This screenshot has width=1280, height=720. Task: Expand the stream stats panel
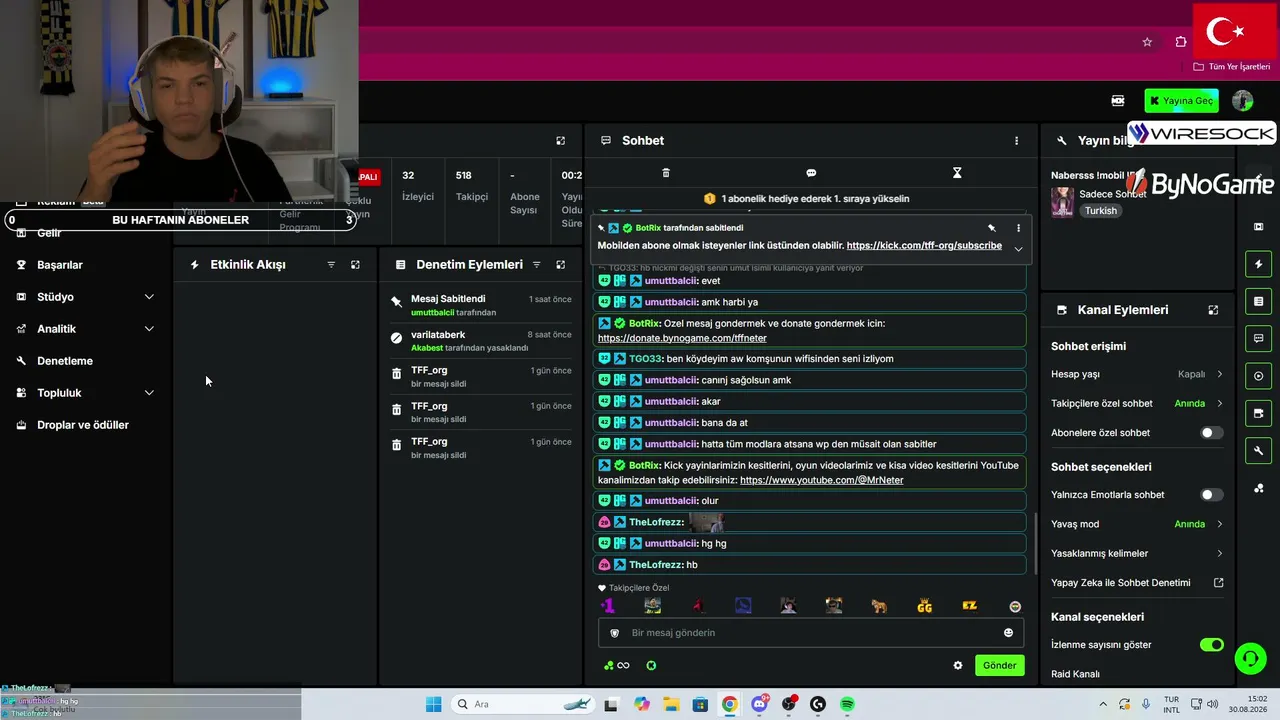coord(560,141)
